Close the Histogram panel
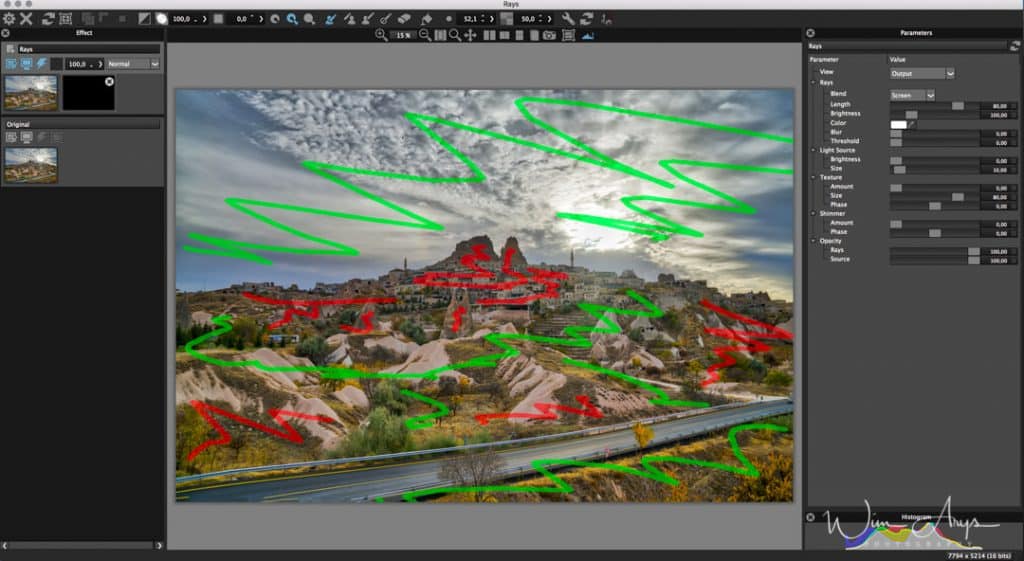1024x561 pixels. pos(810,517)
